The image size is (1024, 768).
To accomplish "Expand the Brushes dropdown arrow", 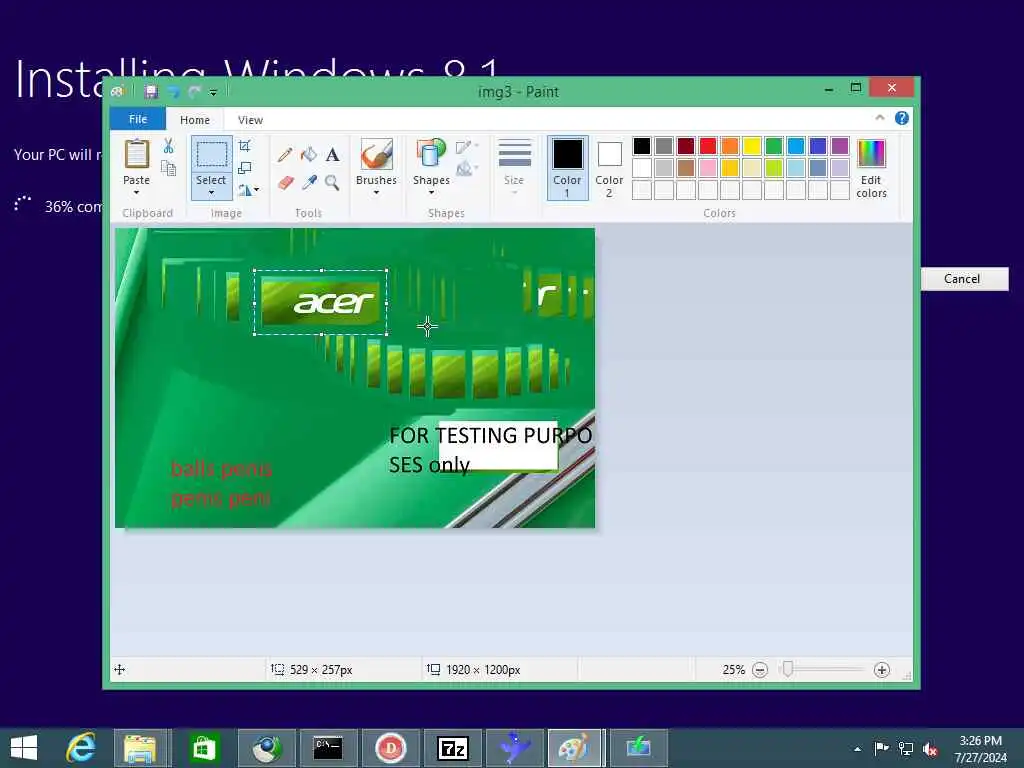I will coord(377,193).
